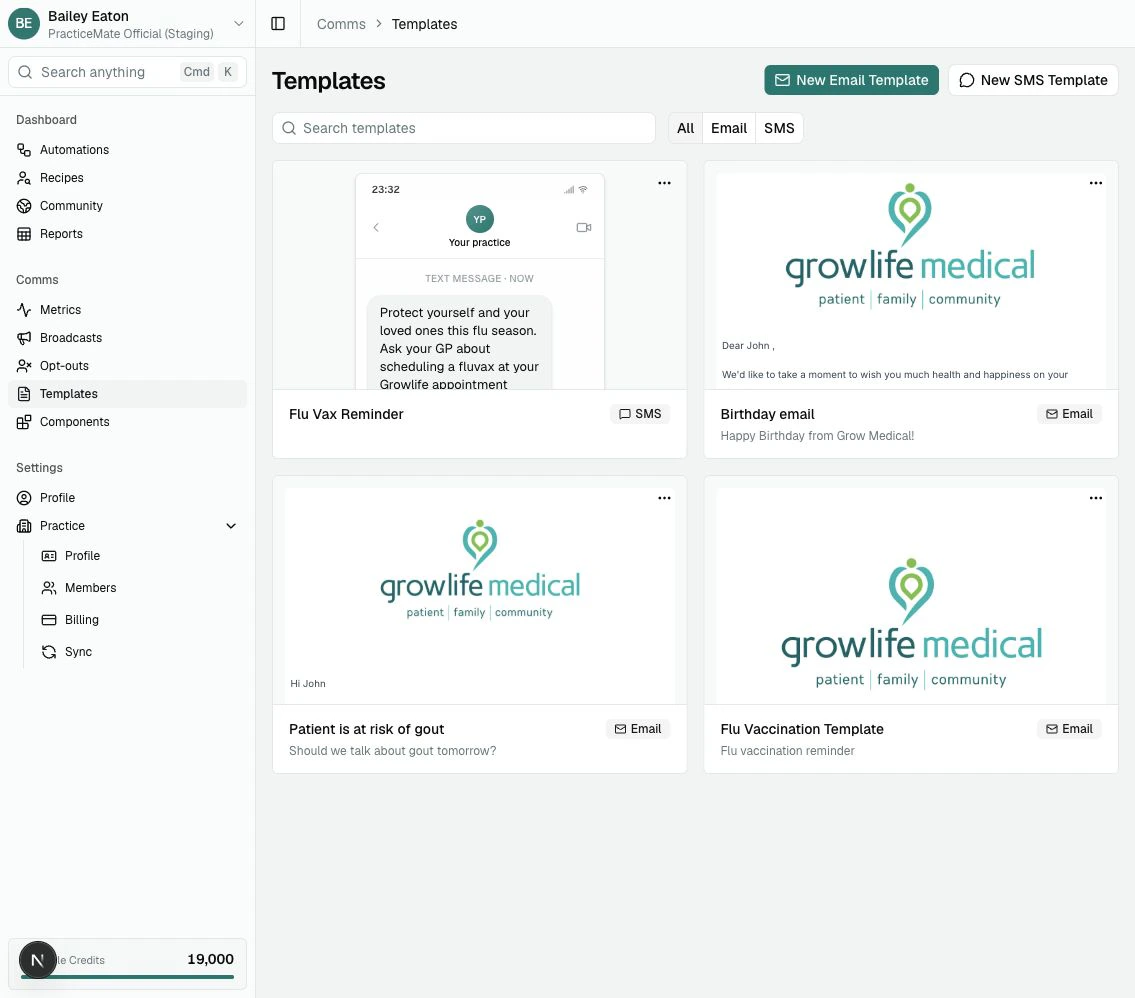Screen dimensions: 1135x998
Task: Click Email badge on Flu Vaccination Template
Action: 1069,729
